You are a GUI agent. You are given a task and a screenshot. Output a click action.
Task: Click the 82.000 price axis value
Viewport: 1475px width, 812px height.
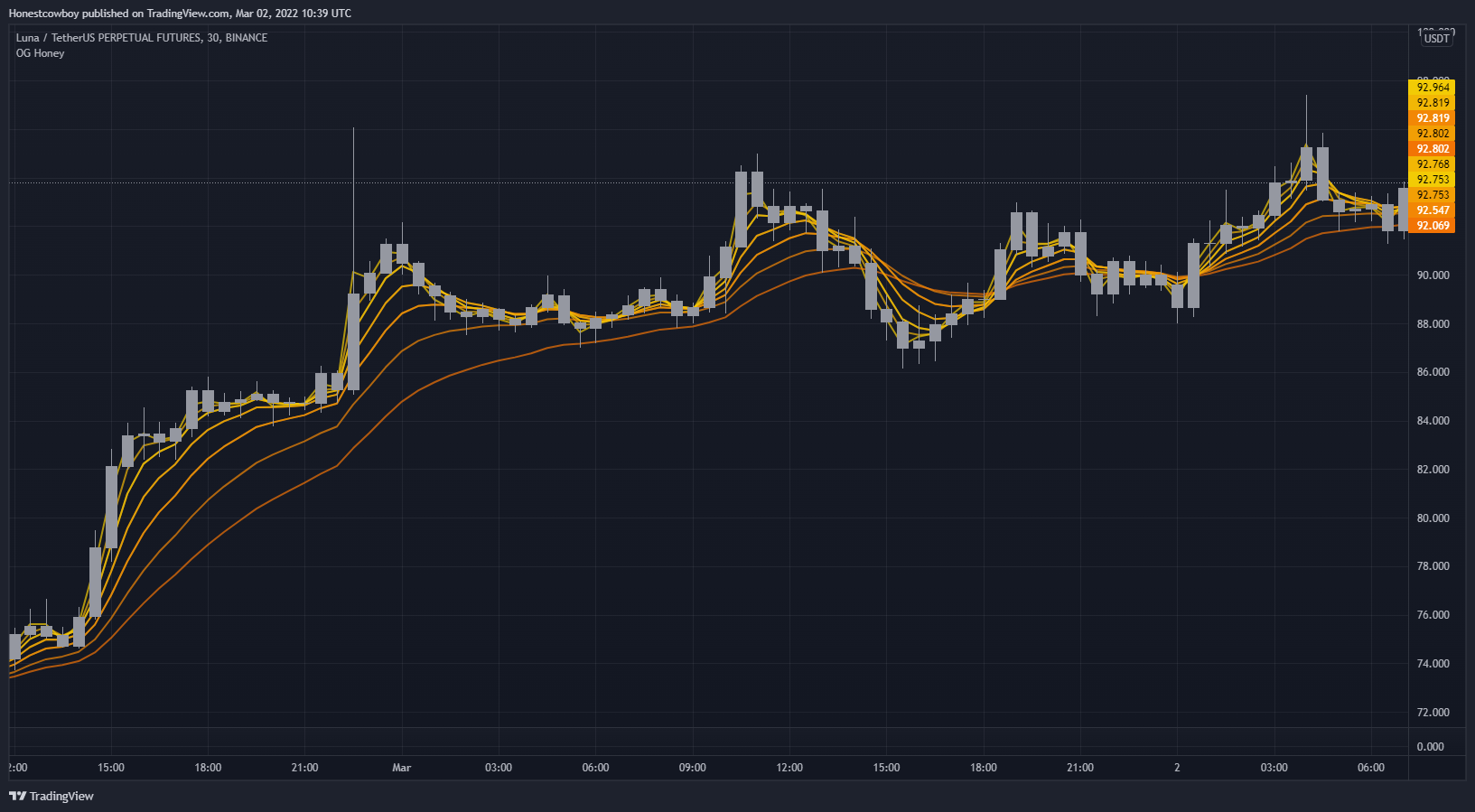click(1433, 470)
